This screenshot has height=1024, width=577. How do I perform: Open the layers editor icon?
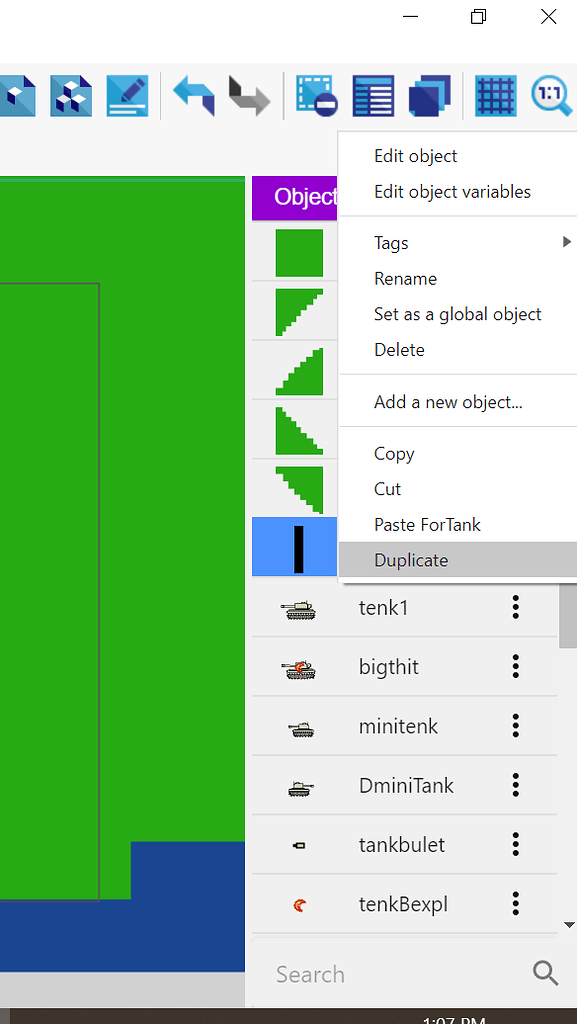[x=429, y=96]
